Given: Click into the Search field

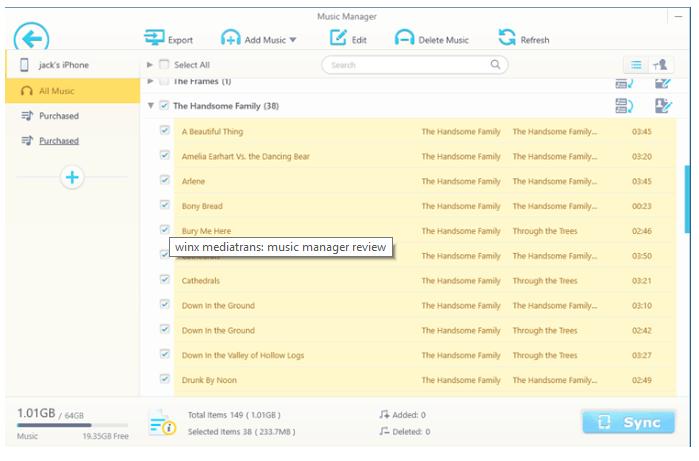Looking at the screenshot, I should tap(415, 65).
